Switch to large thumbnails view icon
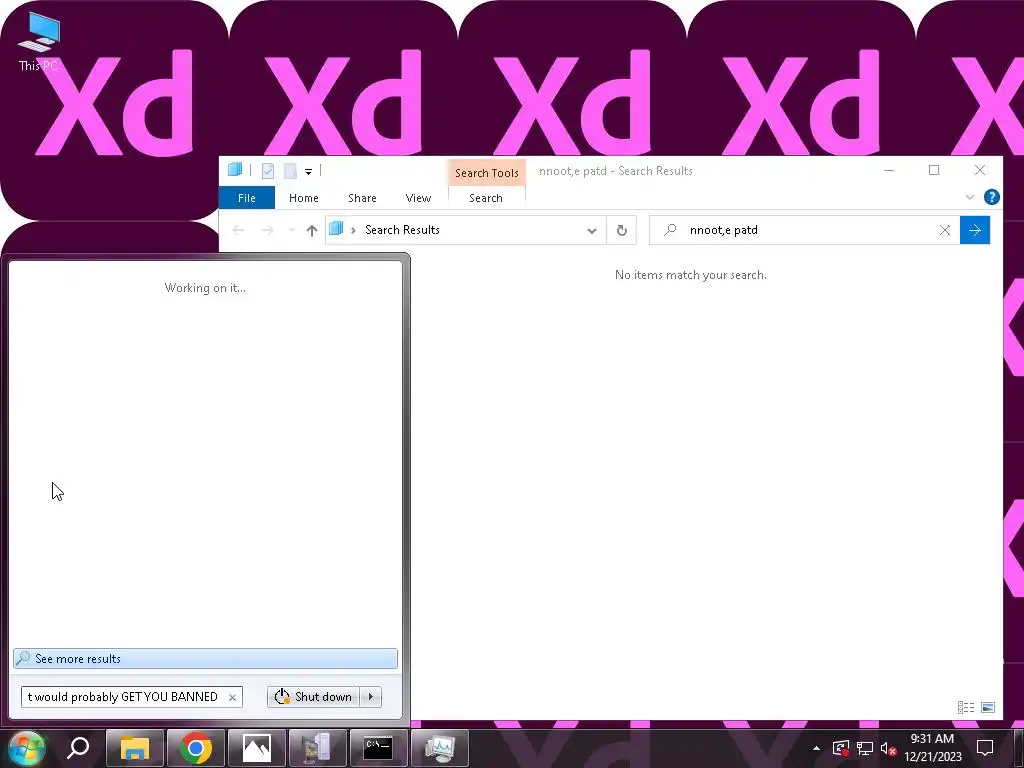Screen dimensions: 1024x768 coord(988,707)
